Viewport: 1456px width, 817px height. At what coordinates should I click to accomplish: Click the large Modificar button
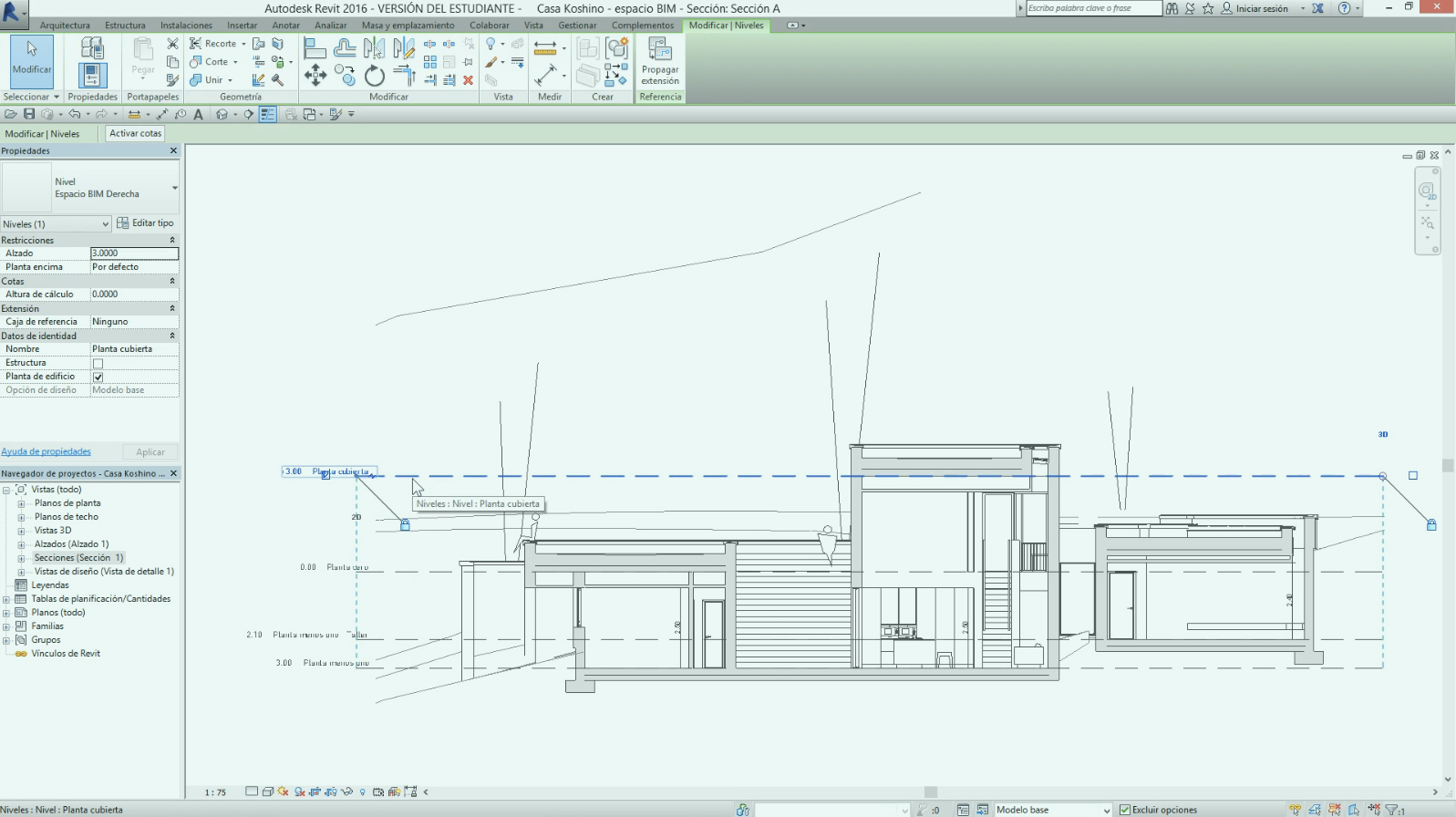32,61
